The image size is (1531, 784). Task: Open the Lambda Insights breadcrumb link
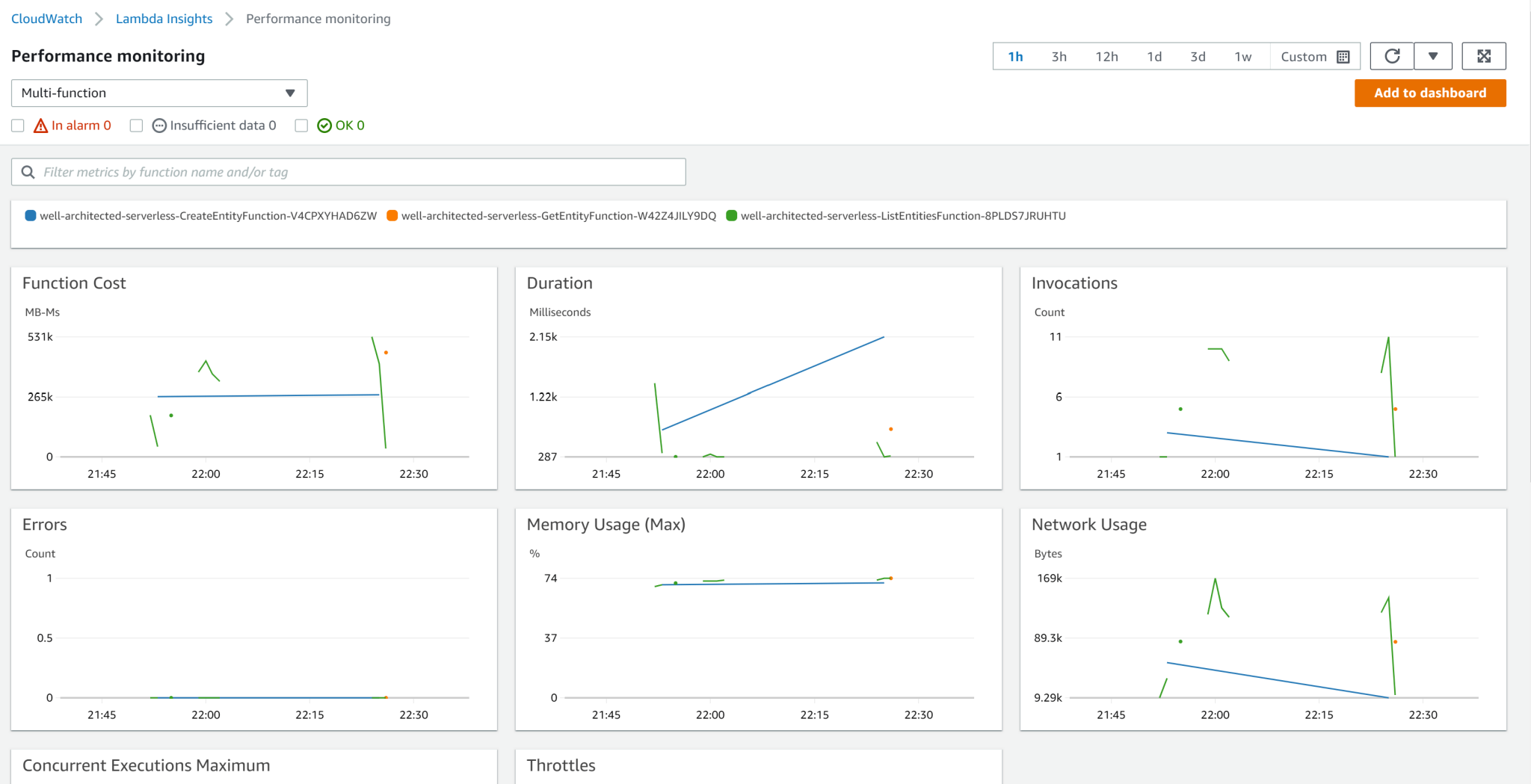click(x=164, y=18)
